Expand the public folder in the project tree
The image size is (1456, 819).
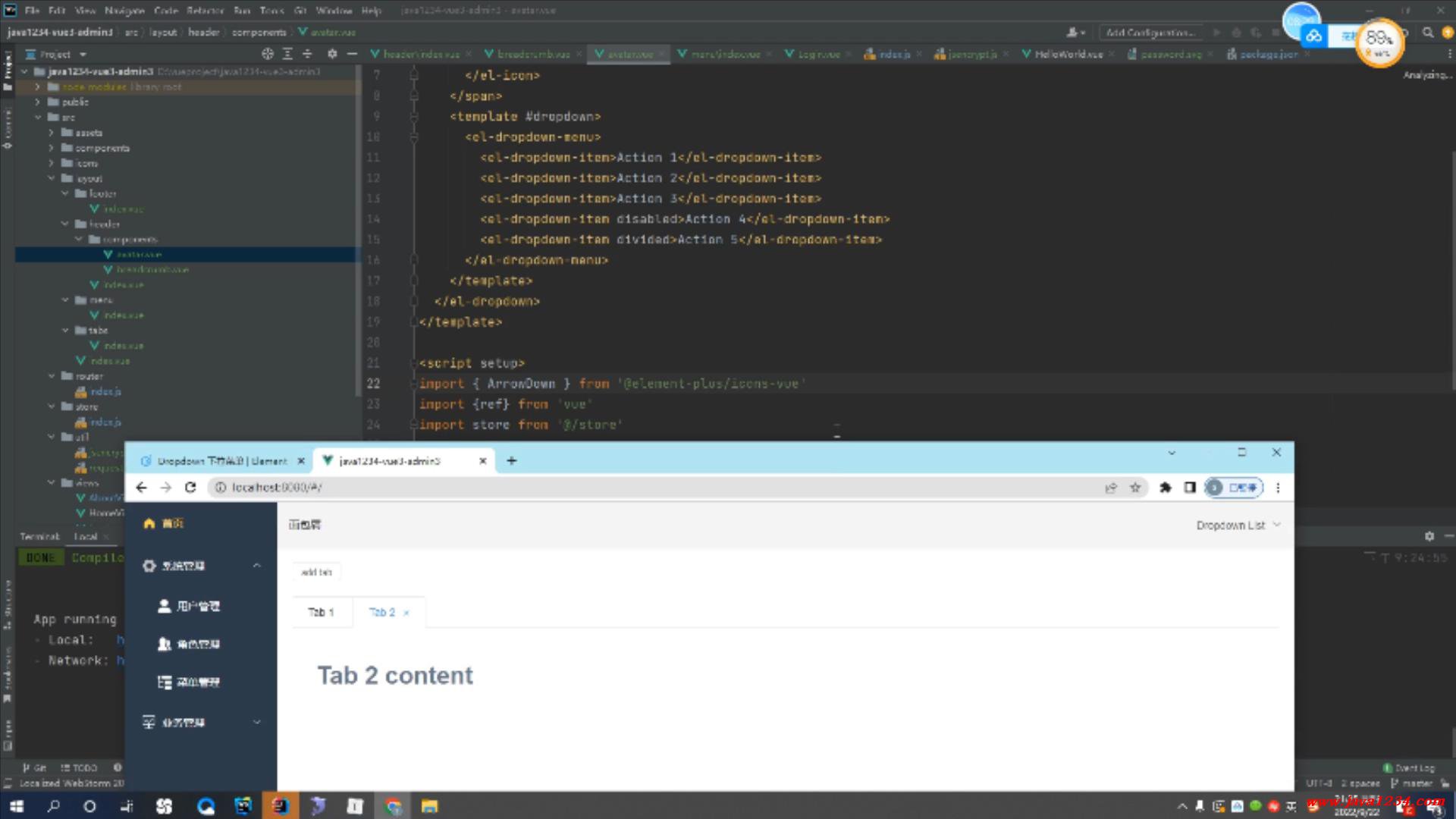click(38, 102)
